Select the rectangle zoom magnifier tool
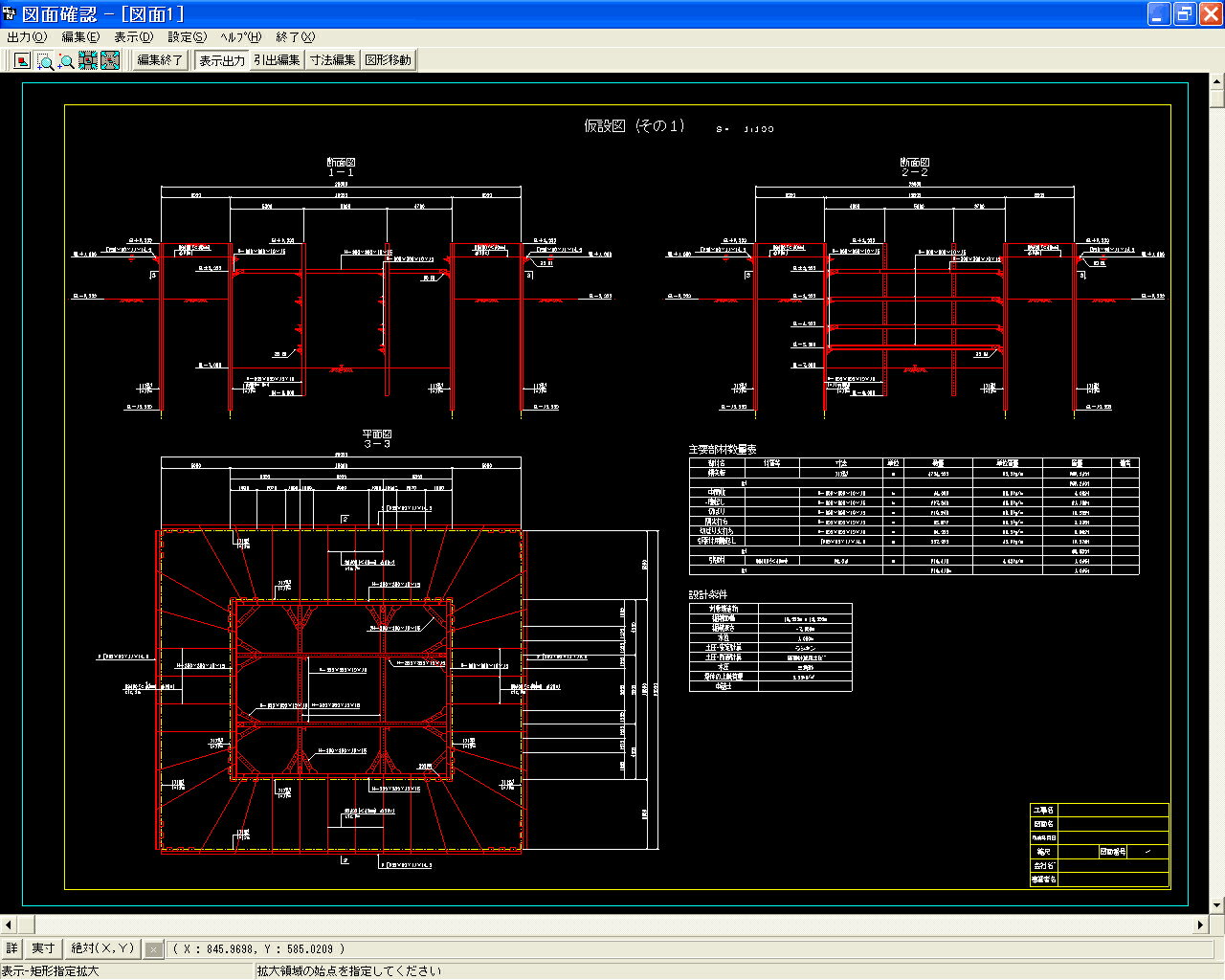This screenshot has height=980, width=1225. click(x=45, y=60)
